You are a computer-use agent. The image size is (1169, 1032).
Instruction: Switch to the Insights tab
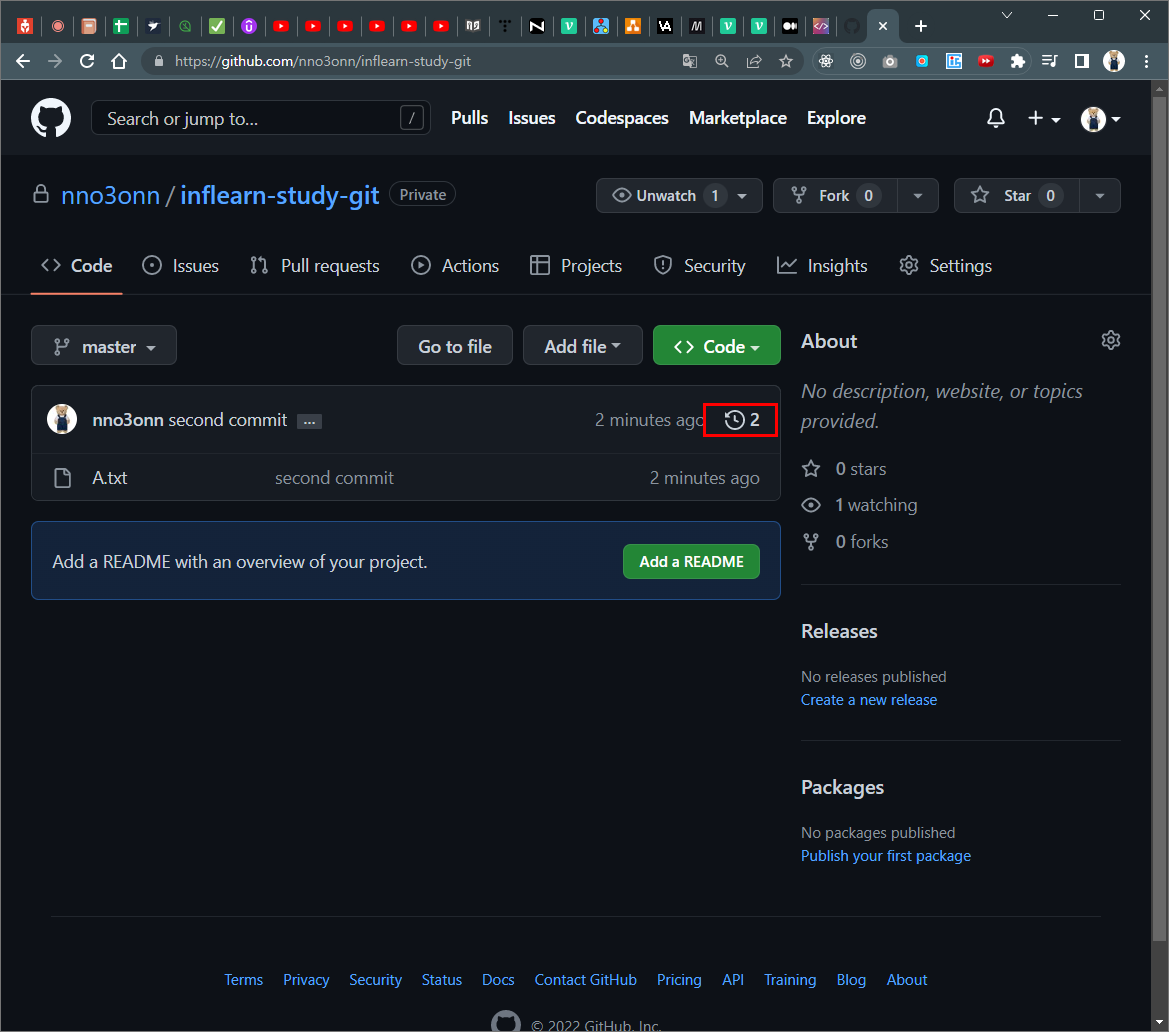point(822,265)
